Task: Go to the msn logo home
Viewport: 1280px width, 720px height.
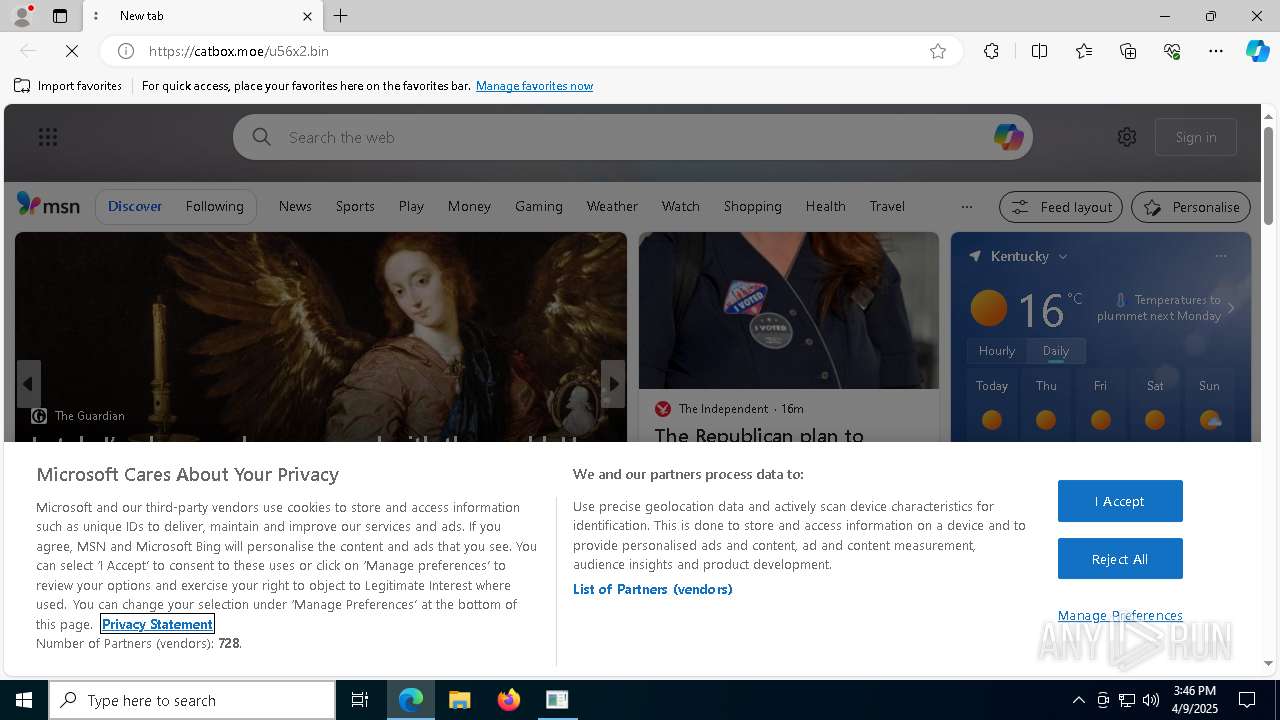Action: (48, 205)
